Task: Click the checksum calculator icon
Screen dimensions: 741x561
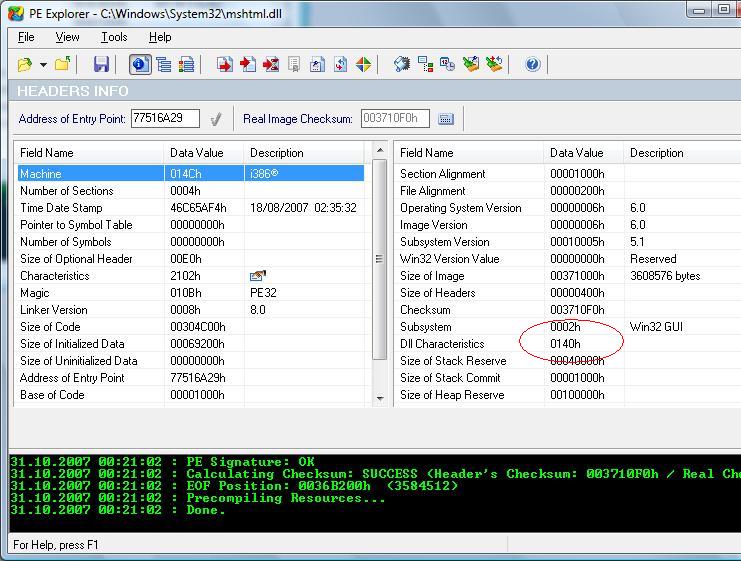Action: click(446, 119)
